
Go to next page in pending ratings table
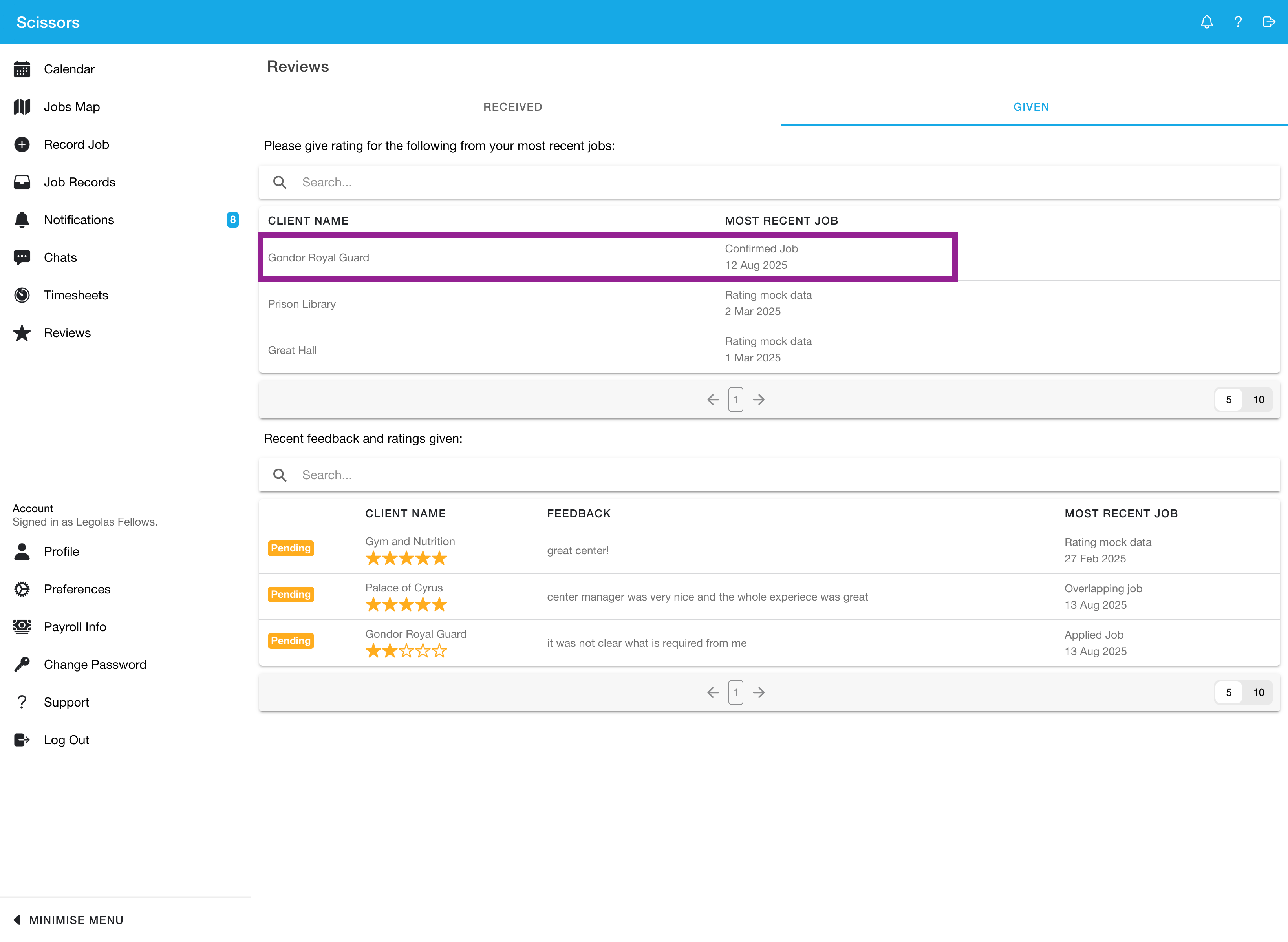[759, 400]
